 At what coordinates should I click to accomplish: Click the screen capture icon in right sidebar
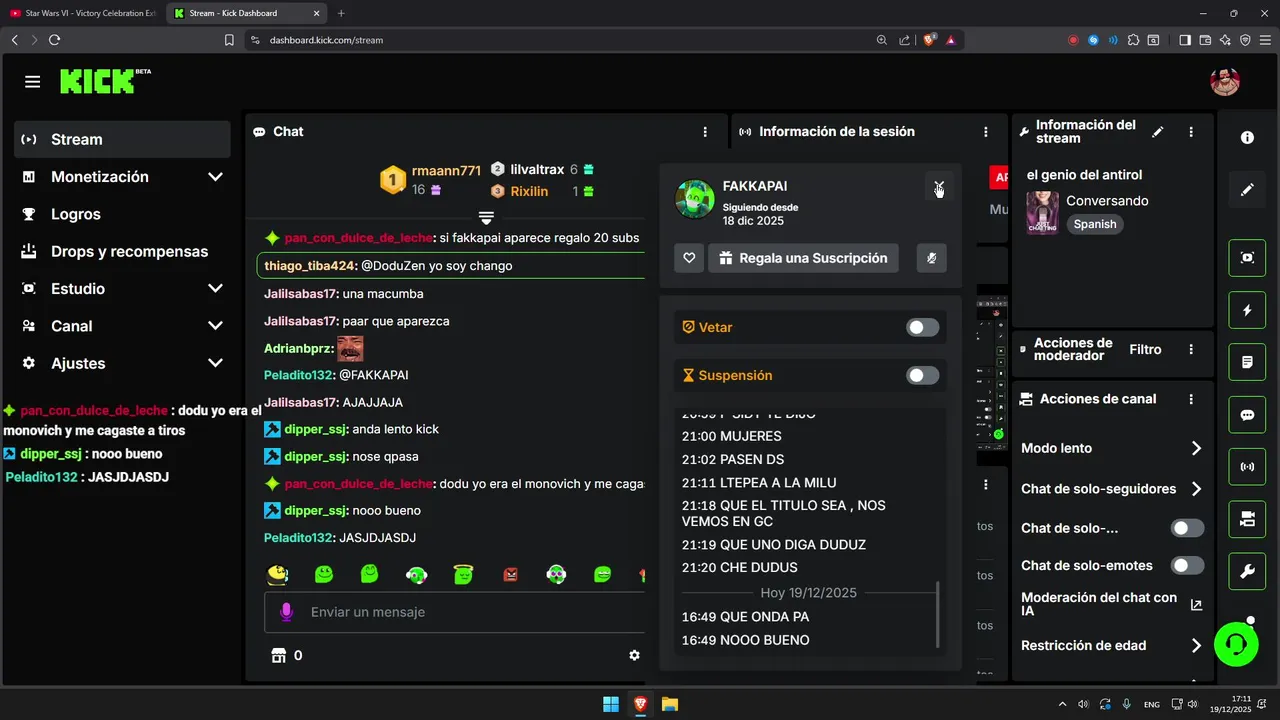pos(1247,258)
